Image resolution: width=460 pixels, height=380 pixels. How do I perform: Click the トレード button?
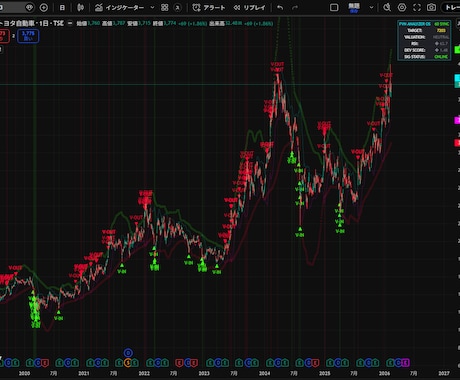(452, 7)
